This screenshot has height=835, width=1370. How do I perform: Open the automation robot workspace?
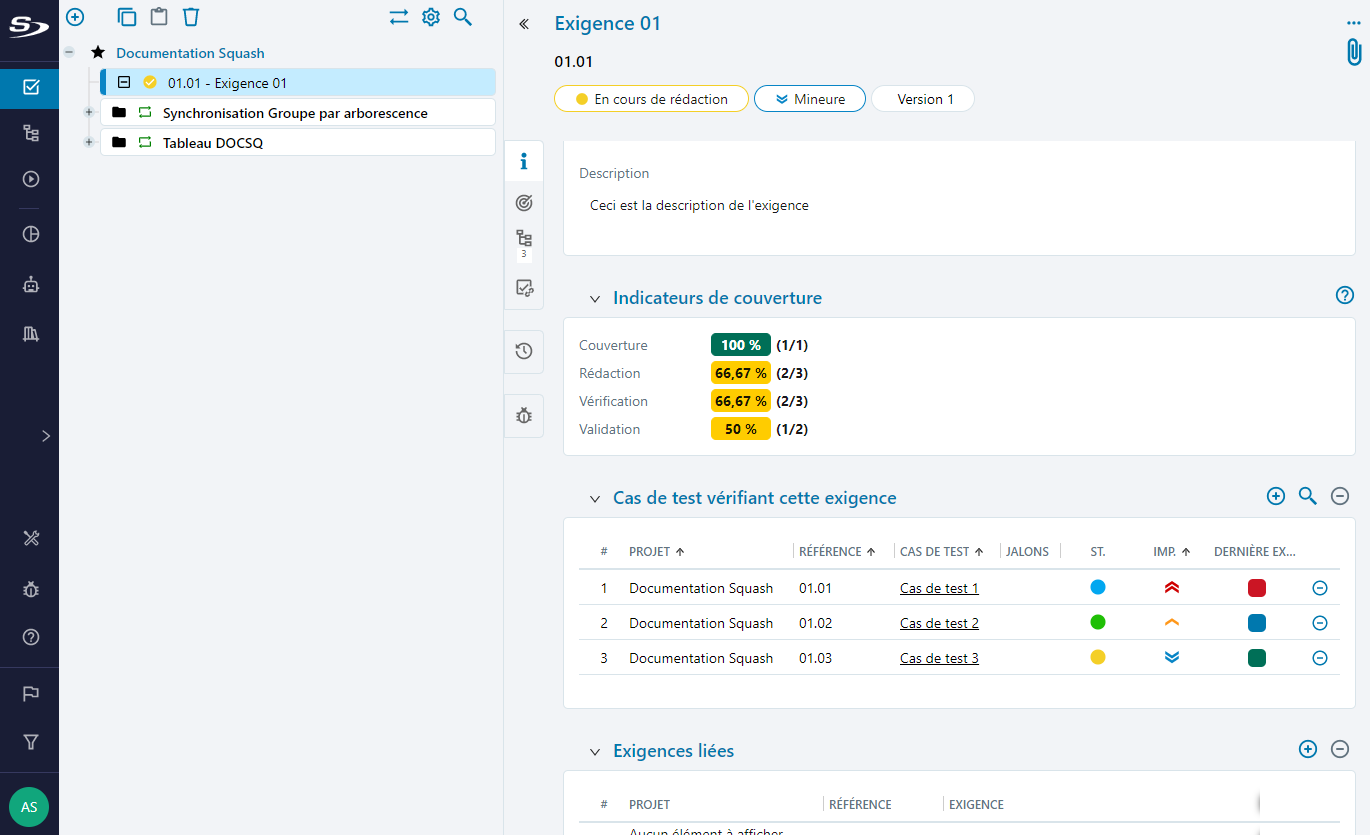[30, 284]
